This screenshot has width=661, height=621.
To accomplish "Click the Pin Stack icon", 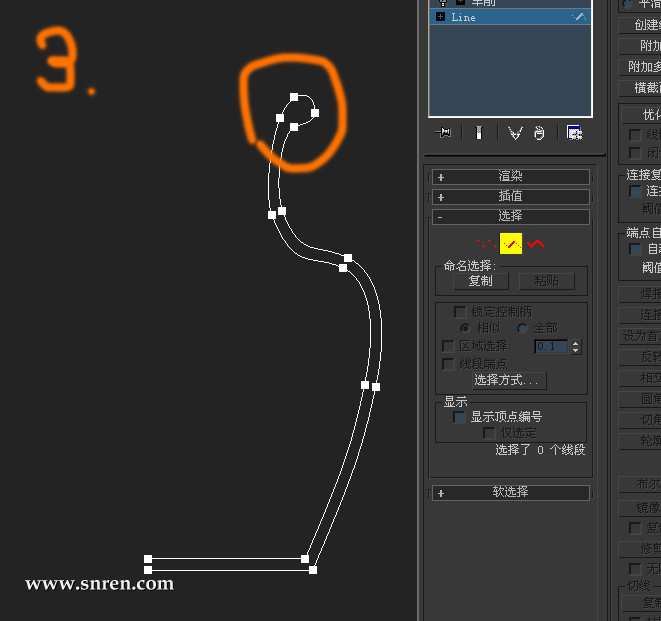I will (443, 133).
